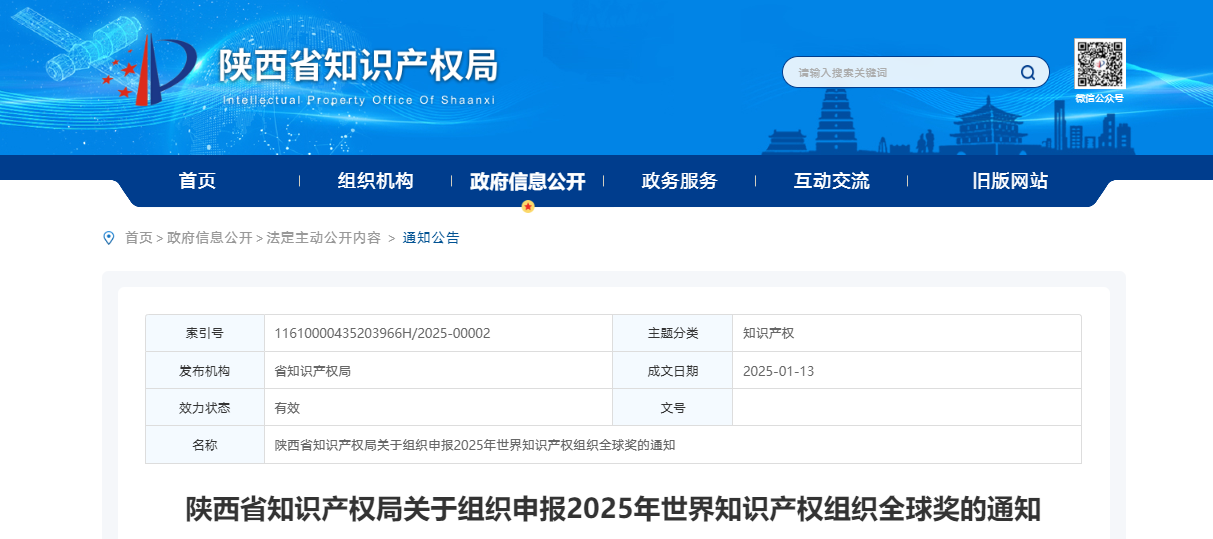Click the 微信公众号 caption under QR code
Screen dimensions: 1213x539
[x=1100, y=98]
